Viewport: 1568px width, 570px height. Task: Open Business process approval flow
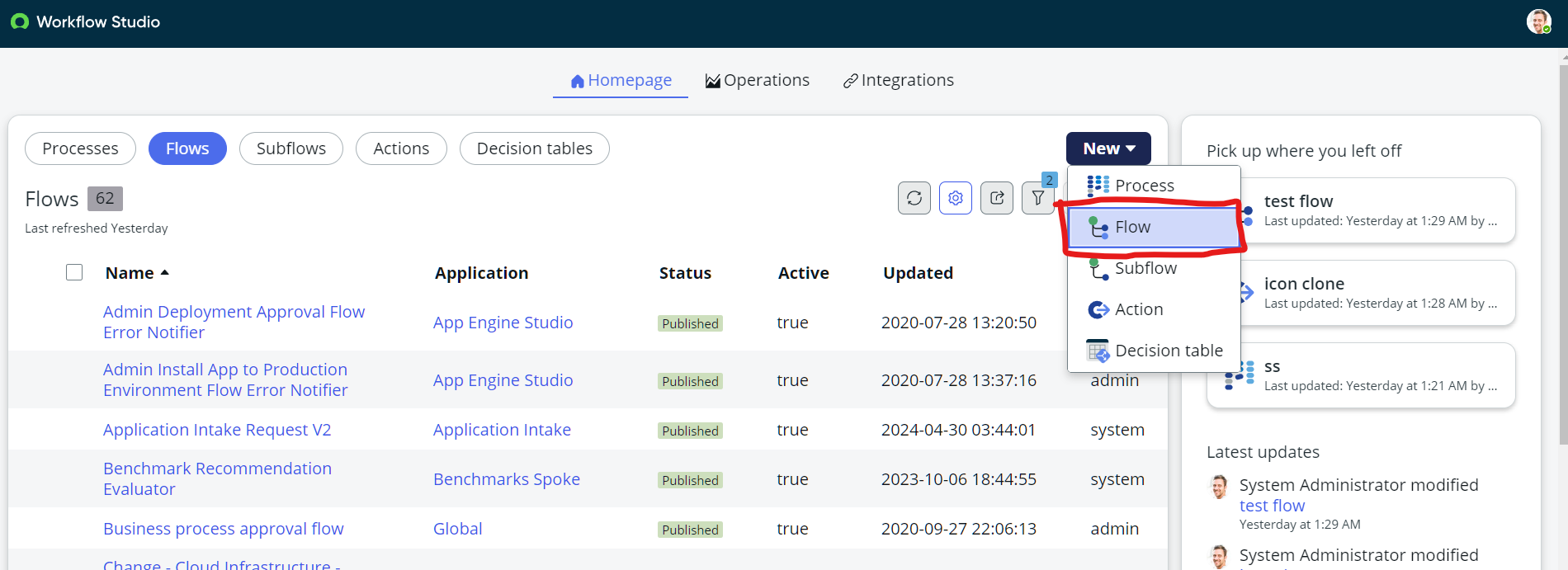223,529
